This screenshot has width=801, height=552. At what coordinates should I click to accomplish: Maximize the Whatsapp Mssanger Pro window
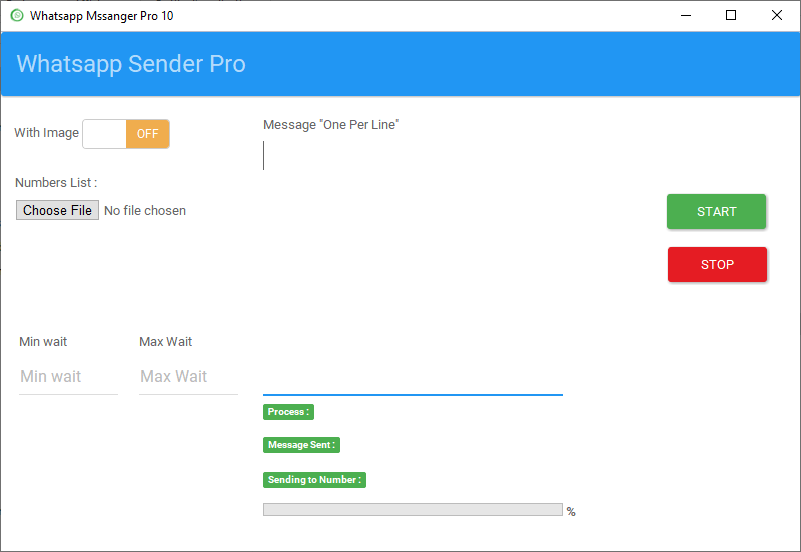[731, 15]
